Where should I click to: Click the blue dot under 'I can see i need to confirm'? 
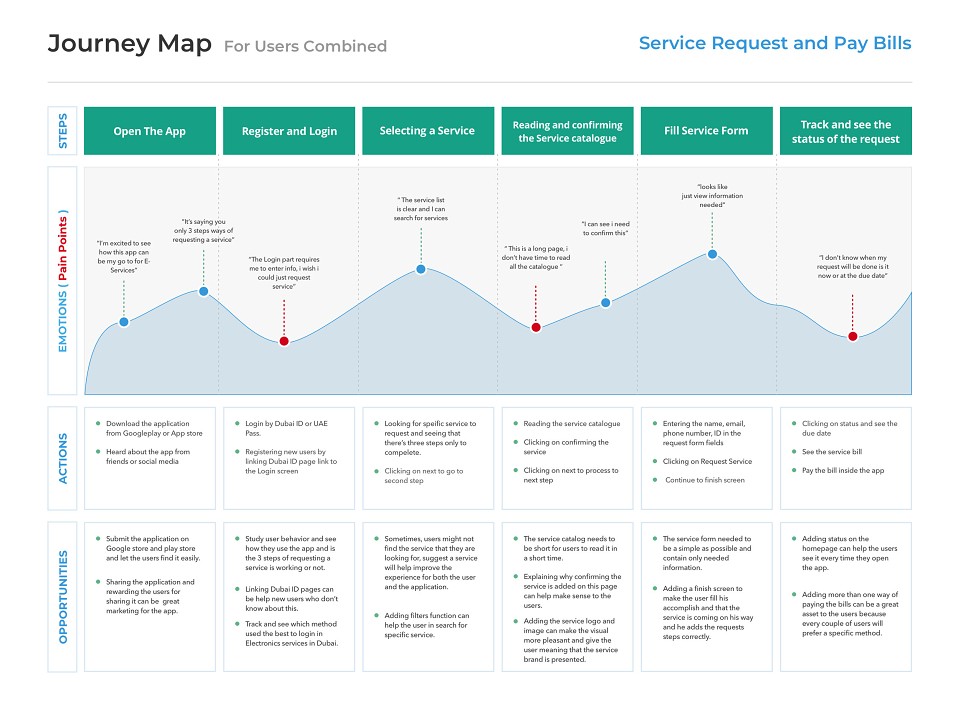click(606, 302)
